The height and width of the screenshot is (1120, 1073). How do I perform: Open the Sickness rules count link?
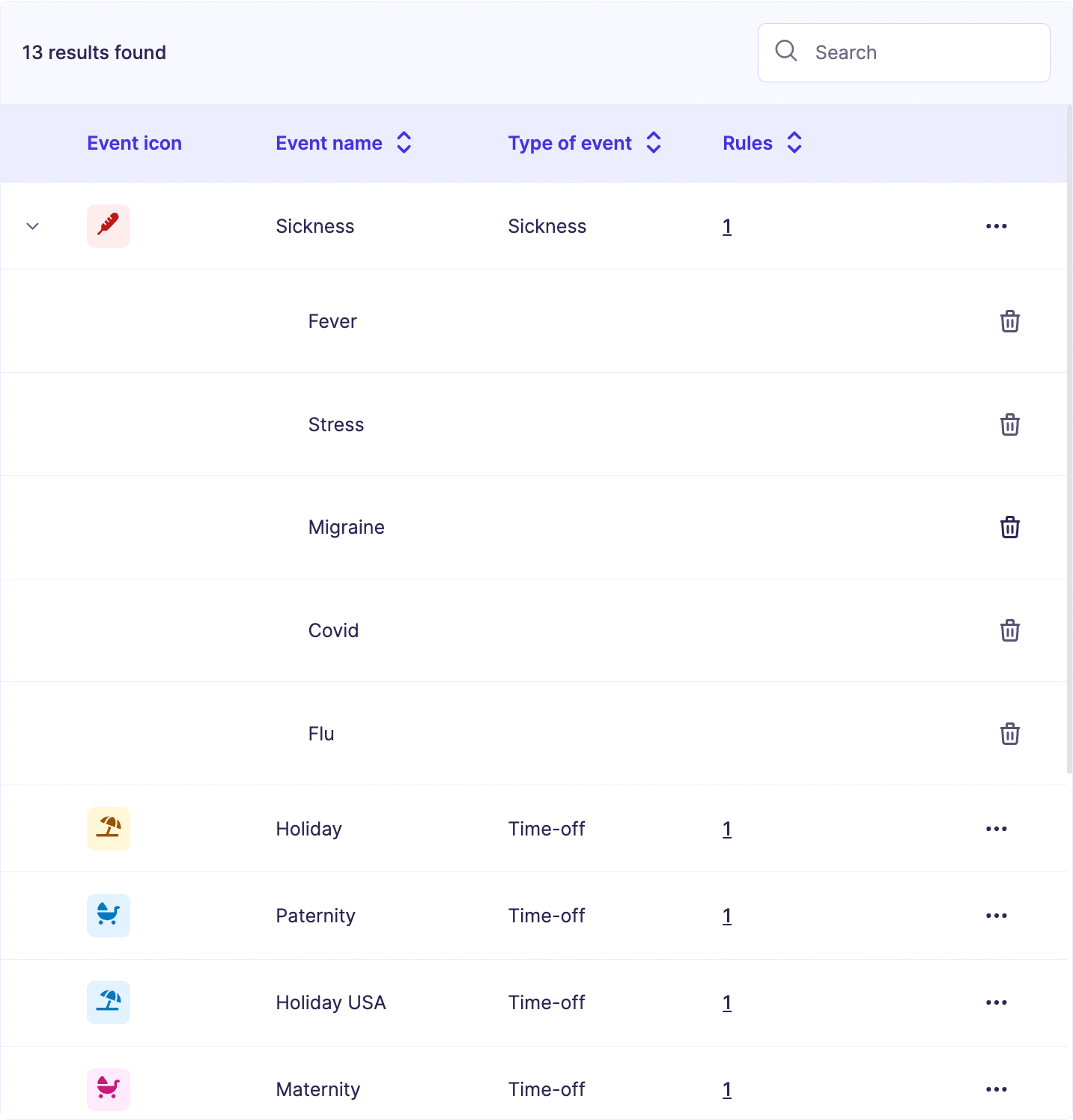point(727,226)
